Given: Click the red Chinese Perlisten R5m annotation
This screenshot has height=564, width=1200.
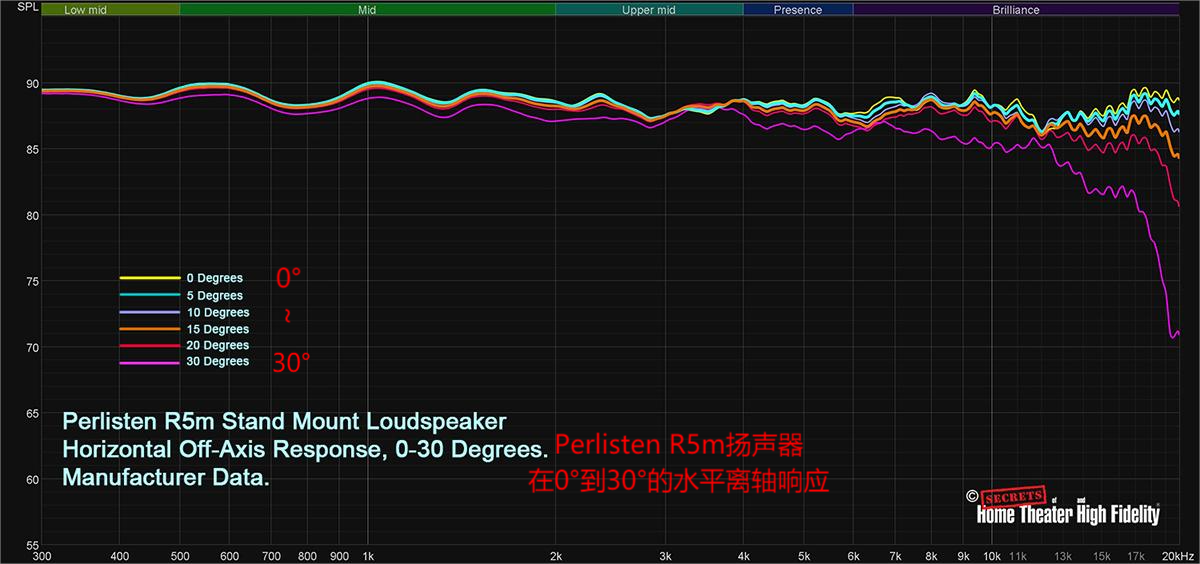Looking at the screenshot, I should [x=679, y=443].
